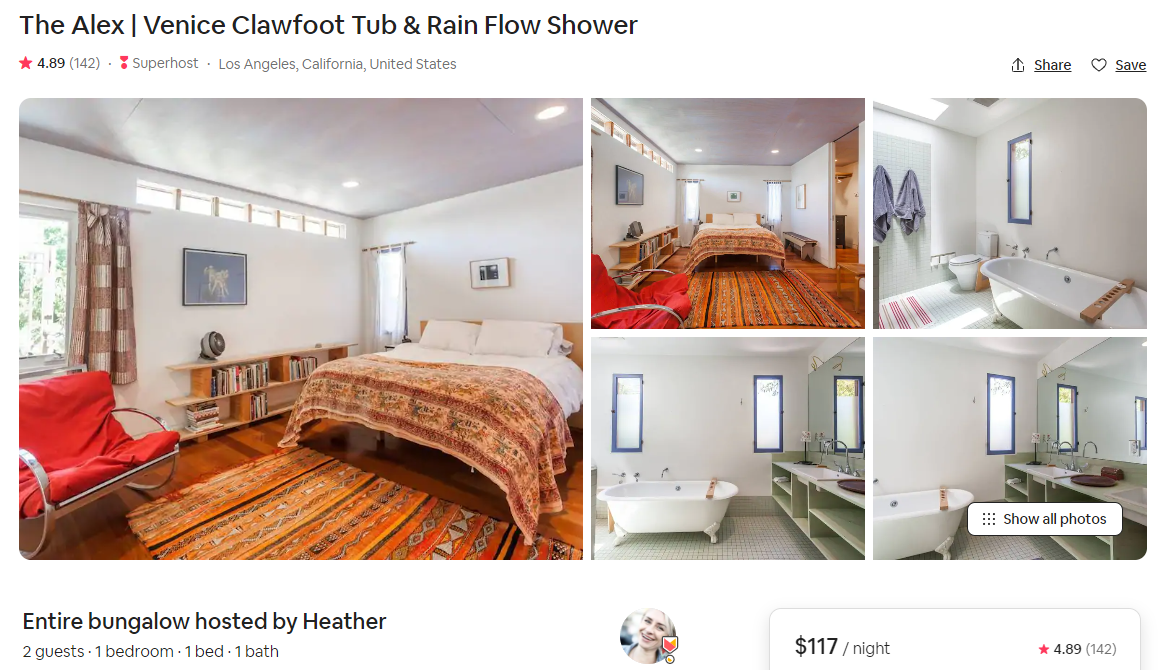Click the share upload icon

click(x=1018, y=65)
